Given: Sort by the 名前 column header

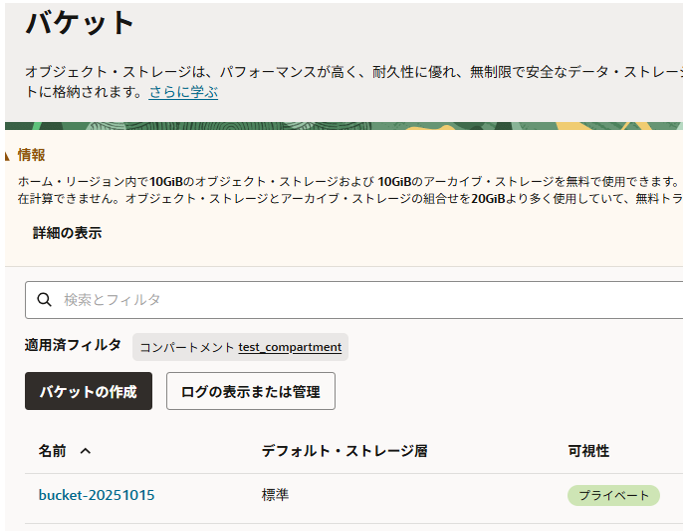Looking at the screenshot, I should tap(52, 451).
